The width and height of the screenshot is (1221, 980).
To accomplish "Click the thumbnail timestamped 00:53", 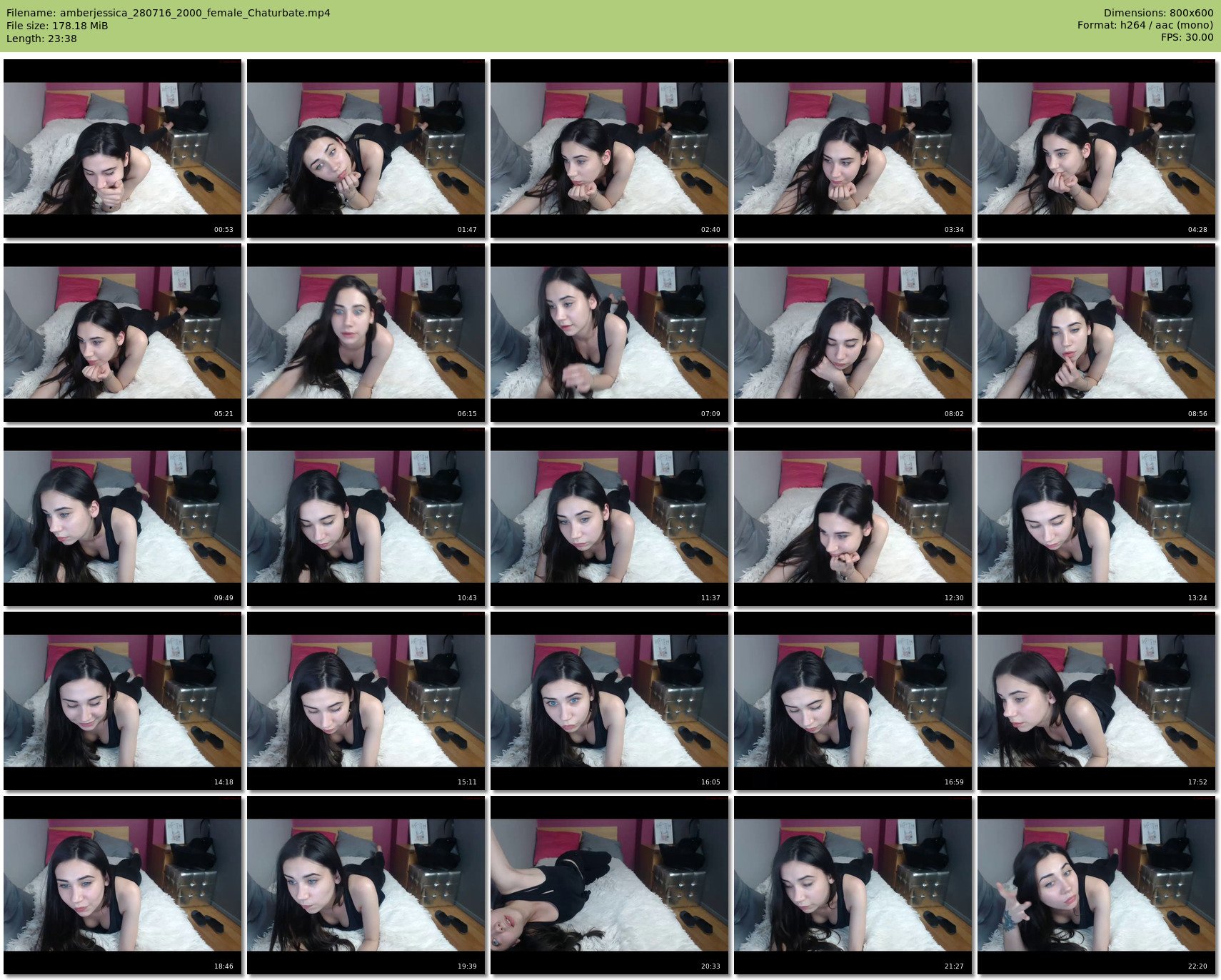I will [x=122, y=148].
